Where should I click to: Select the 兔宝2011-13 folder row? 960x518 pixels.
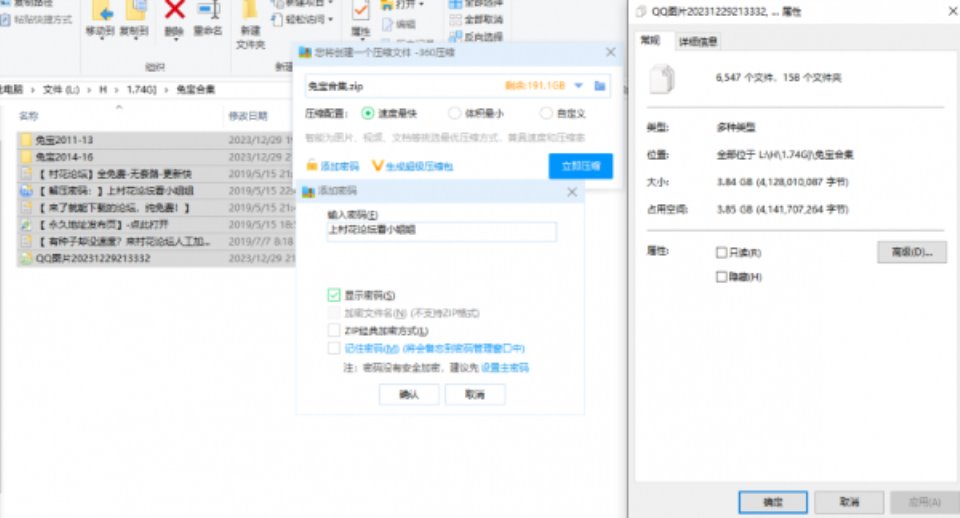tap(156, 140)
